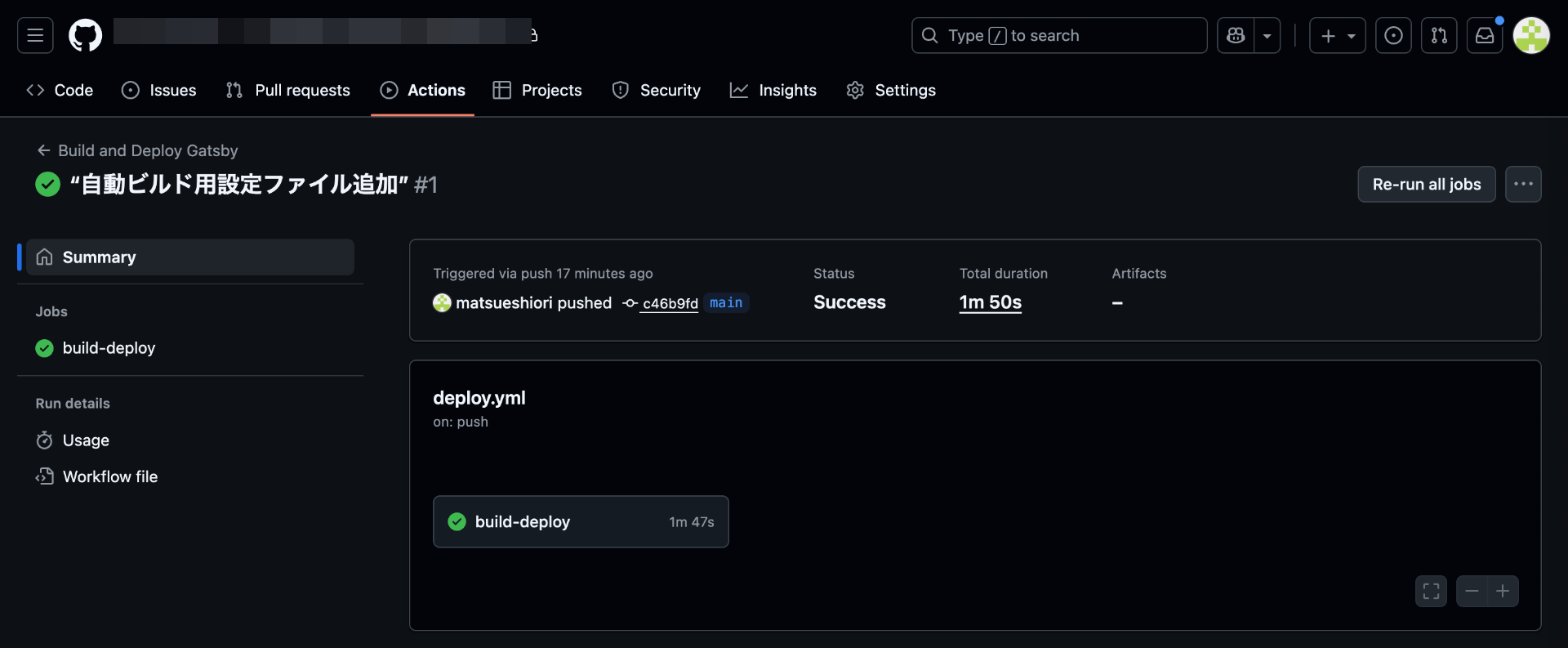Open the hamburger navigation menu
The image size is (1568, 648).
click(35, 35)
